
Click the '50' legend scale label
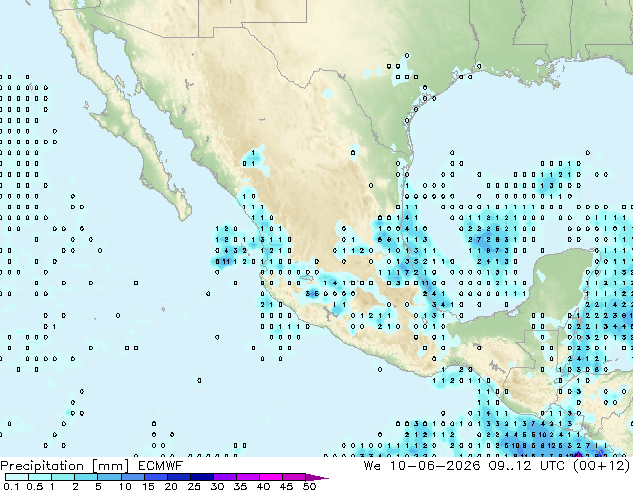309,486
